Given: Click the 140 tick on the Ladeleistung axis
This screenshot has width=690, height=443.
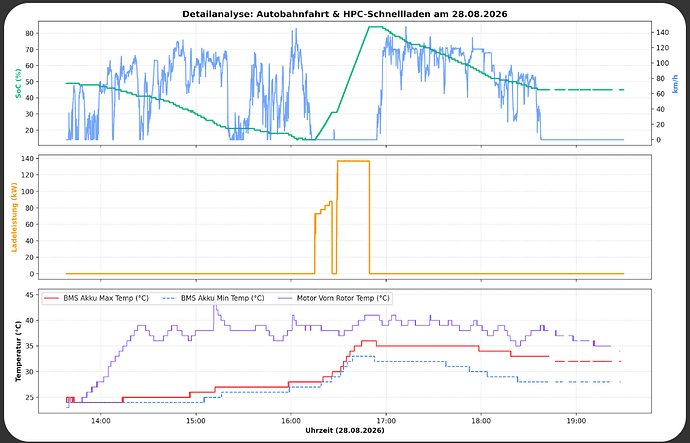Looking at the screenshot, I should pos(29,158).
